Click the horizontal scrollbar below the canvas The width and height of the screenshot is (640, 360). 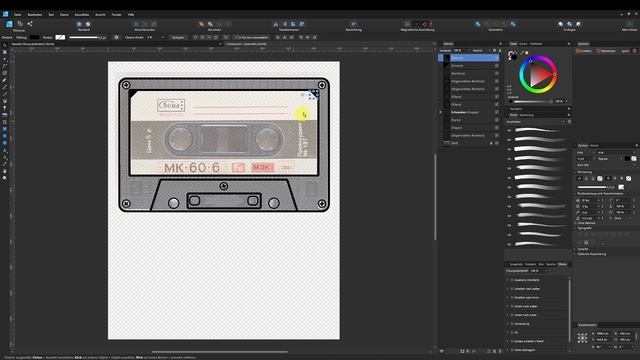(x=220, y=351)
